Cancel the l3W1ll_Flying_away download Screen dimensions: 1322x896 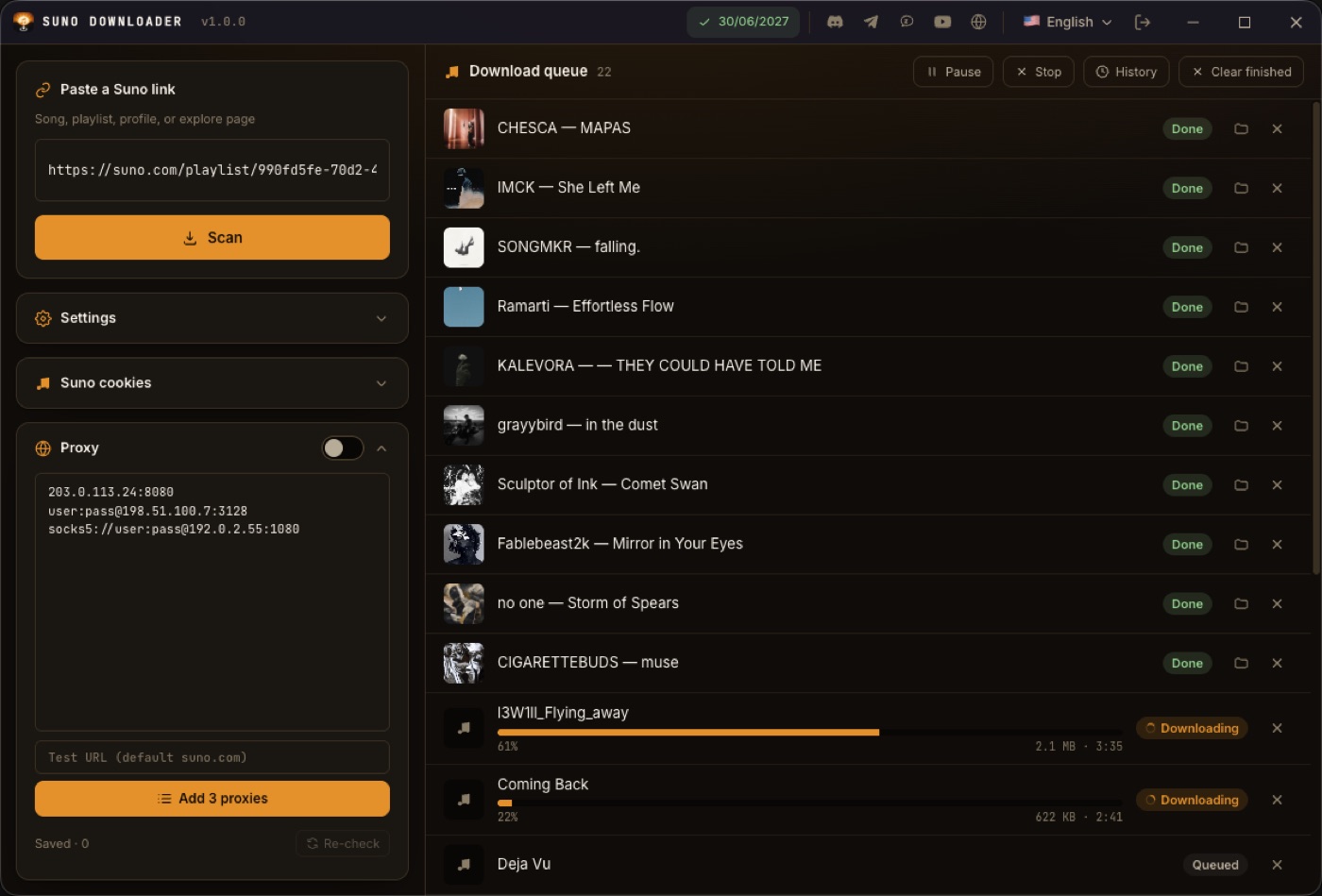point(1277,728)
